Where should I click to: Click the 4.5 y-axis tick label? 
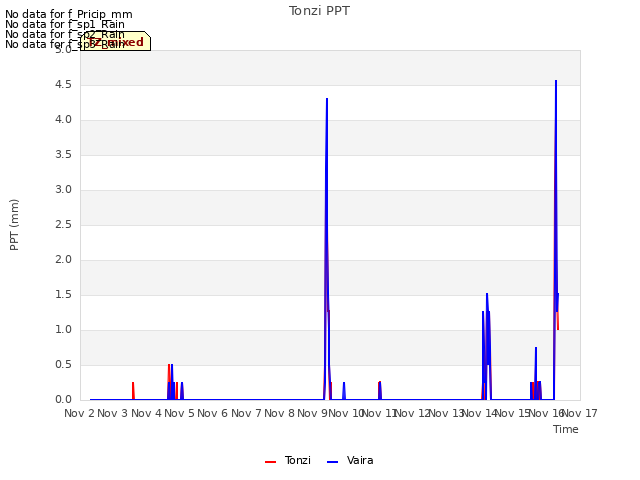(x=63, y=84)
